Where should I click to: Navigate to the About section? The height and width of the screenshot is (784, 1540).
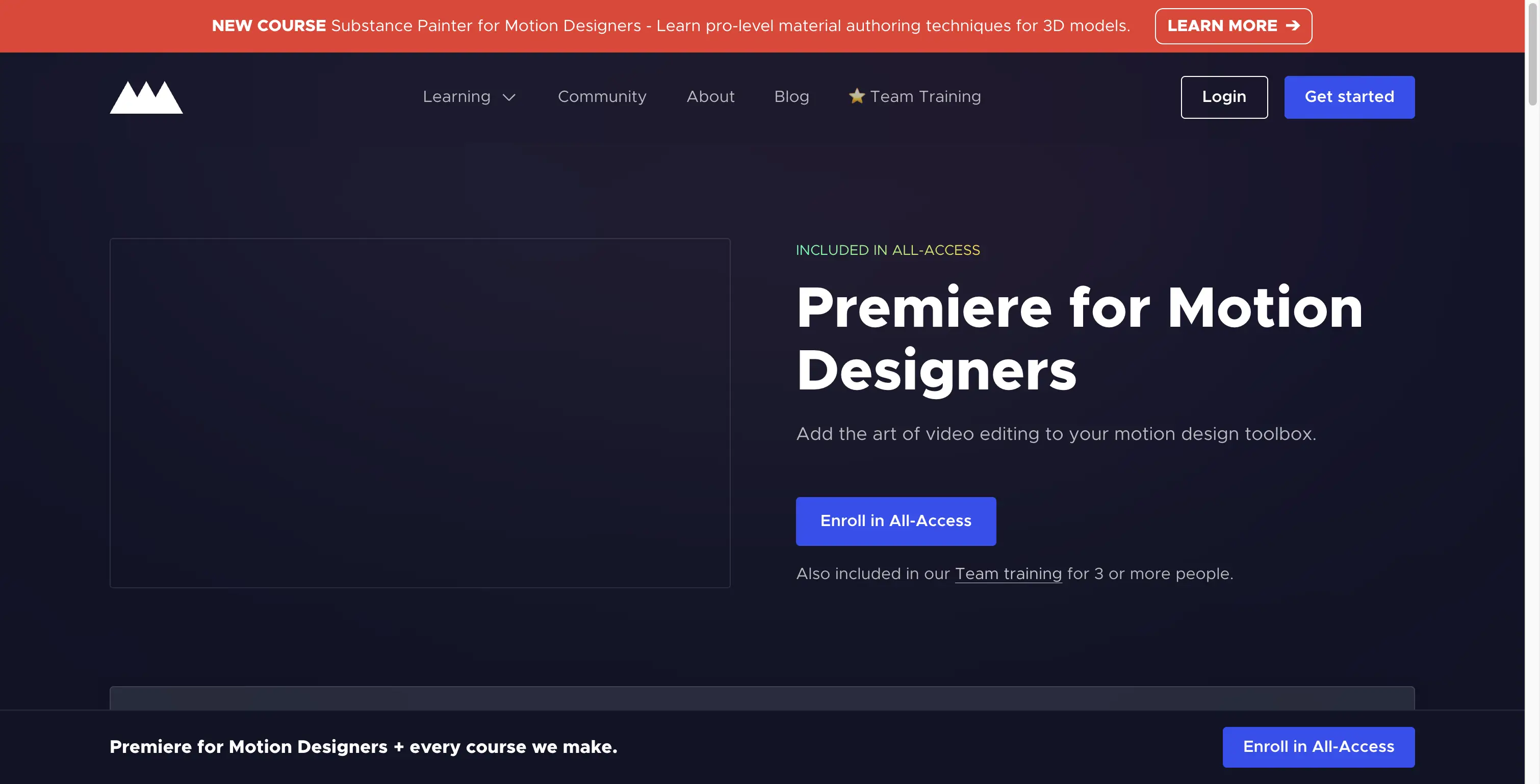[x=710, y=97]
